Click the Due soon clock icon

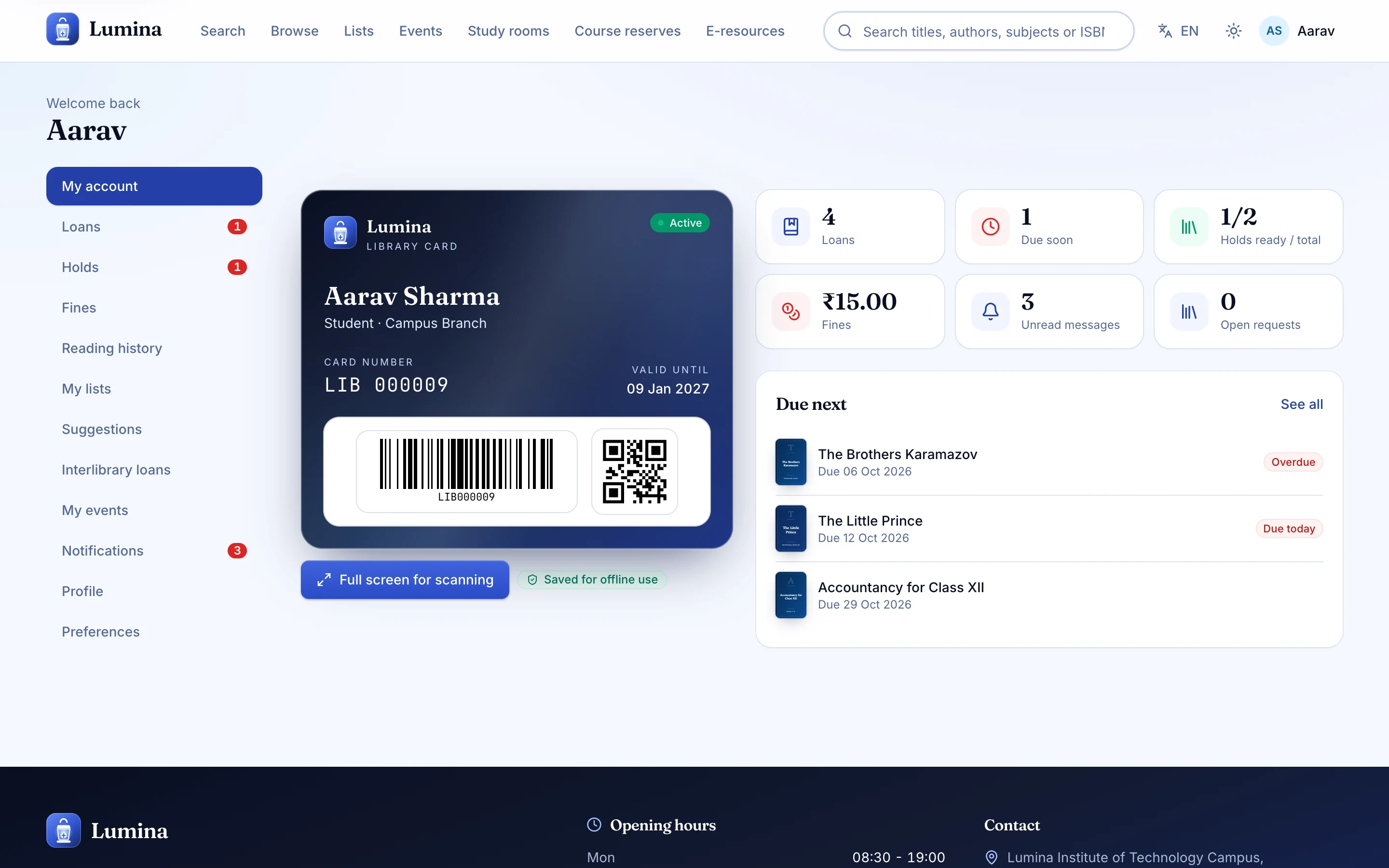pyautogui.click(x=990, y=227)
